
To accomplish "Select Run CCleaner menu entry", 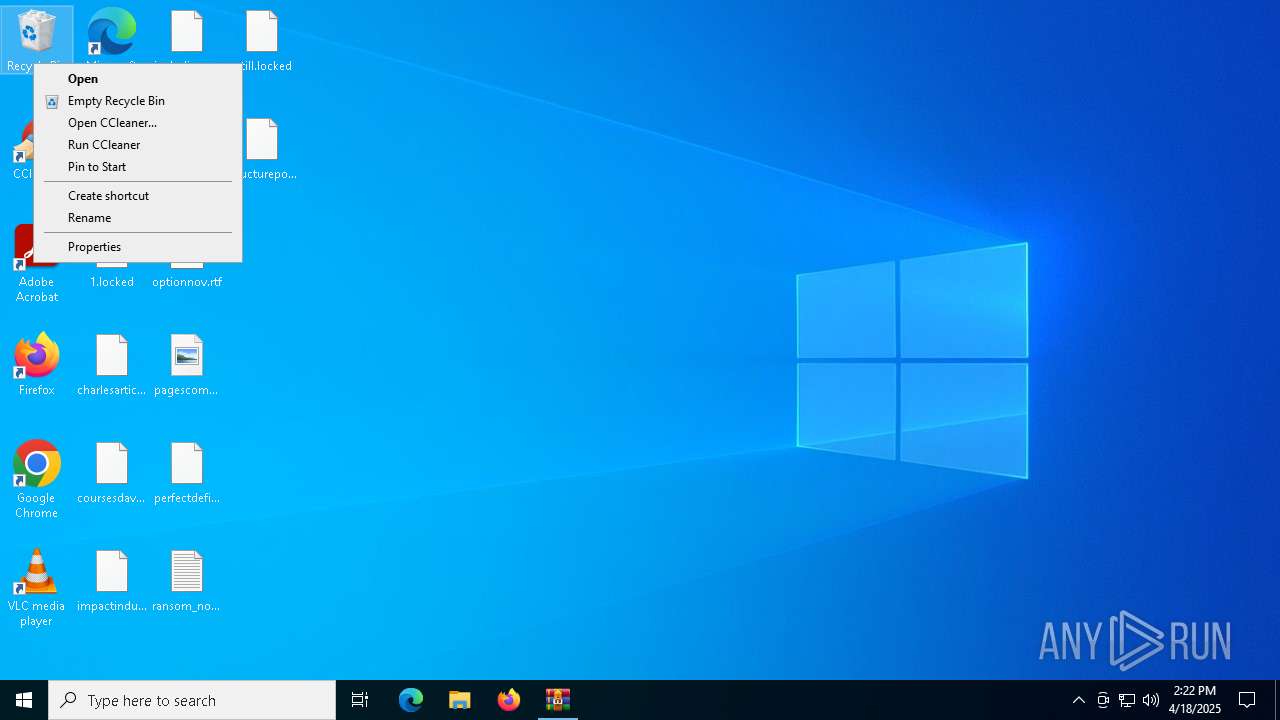I will pos(138,145).
